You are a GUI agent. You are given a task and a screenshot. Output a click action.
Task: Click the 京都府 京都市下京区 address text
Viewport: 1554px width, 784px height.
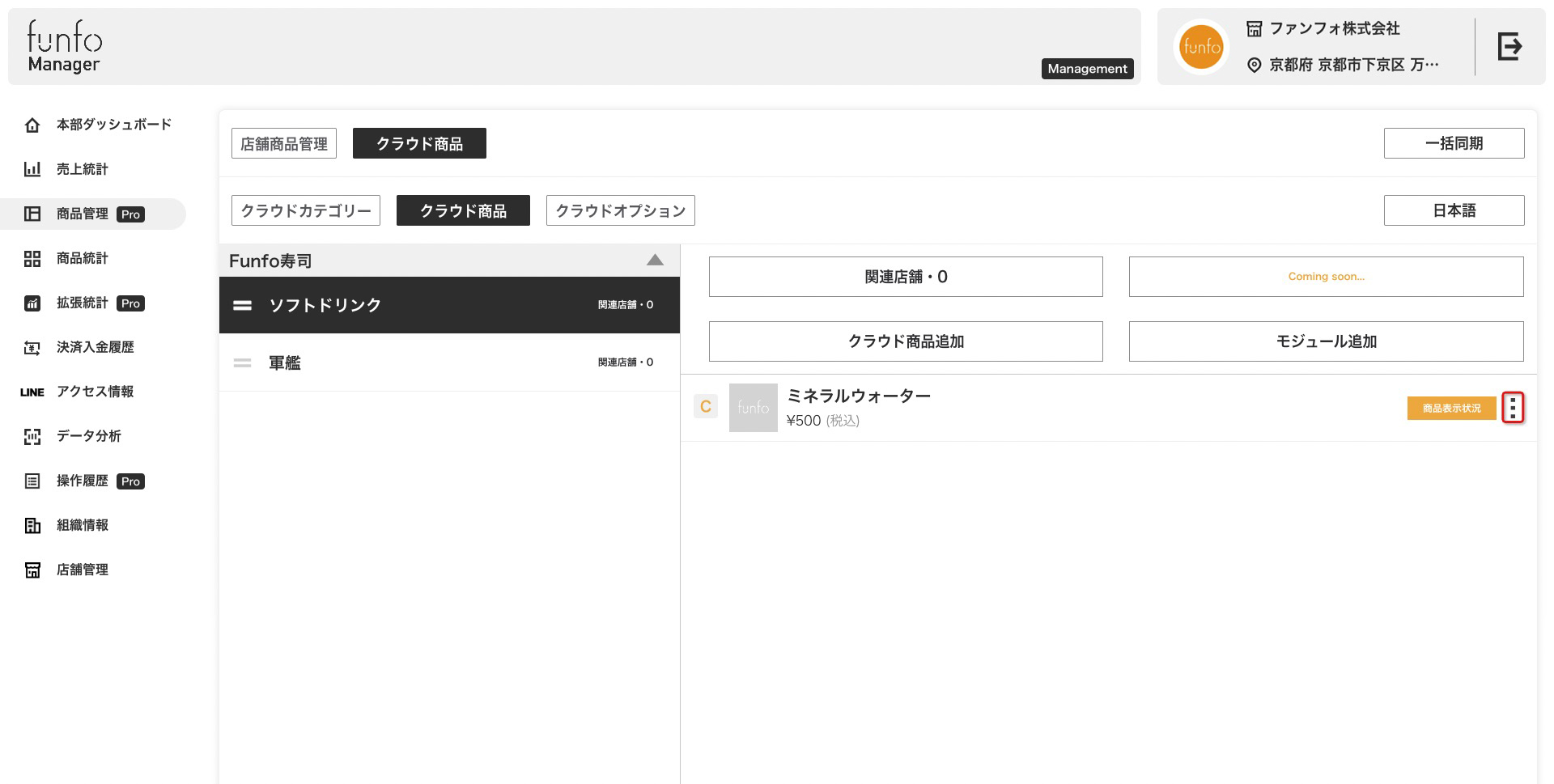1354,65
